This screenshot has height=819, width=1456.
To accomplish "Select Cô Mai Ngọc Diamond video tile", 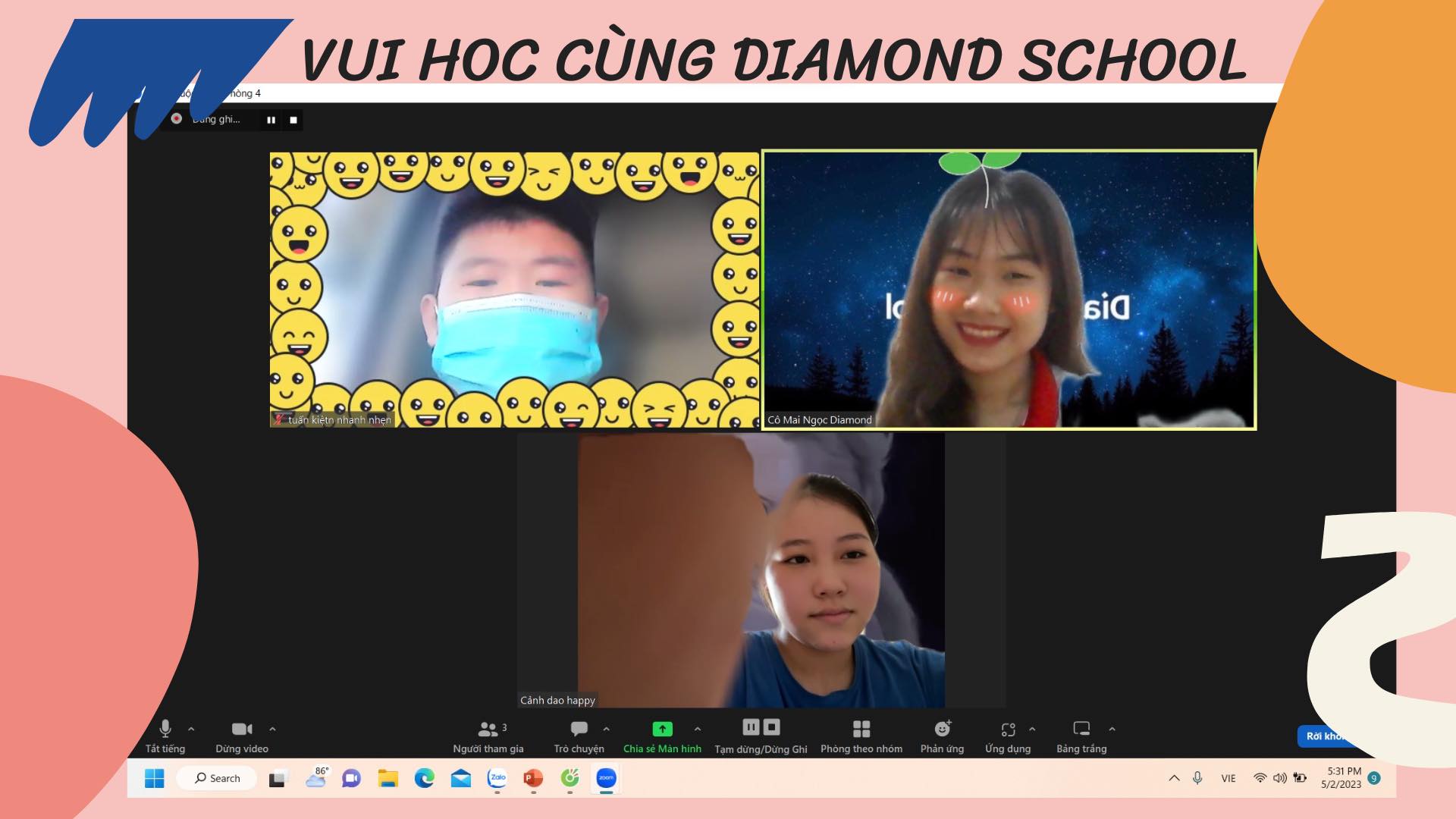I will click(x=1009, y=290).
